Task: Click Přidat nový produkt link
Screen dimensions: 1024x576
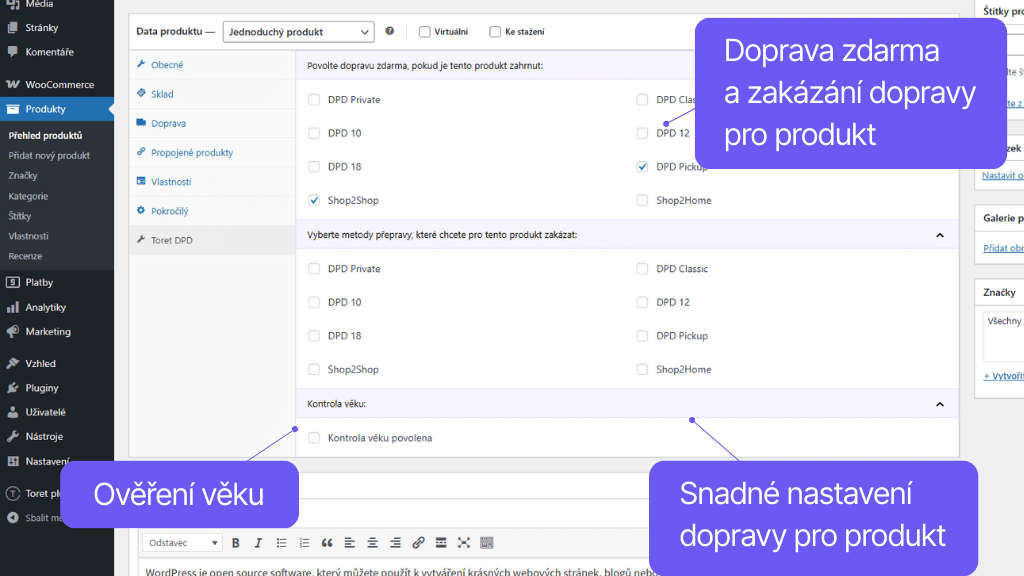Action: click(49, 155)
